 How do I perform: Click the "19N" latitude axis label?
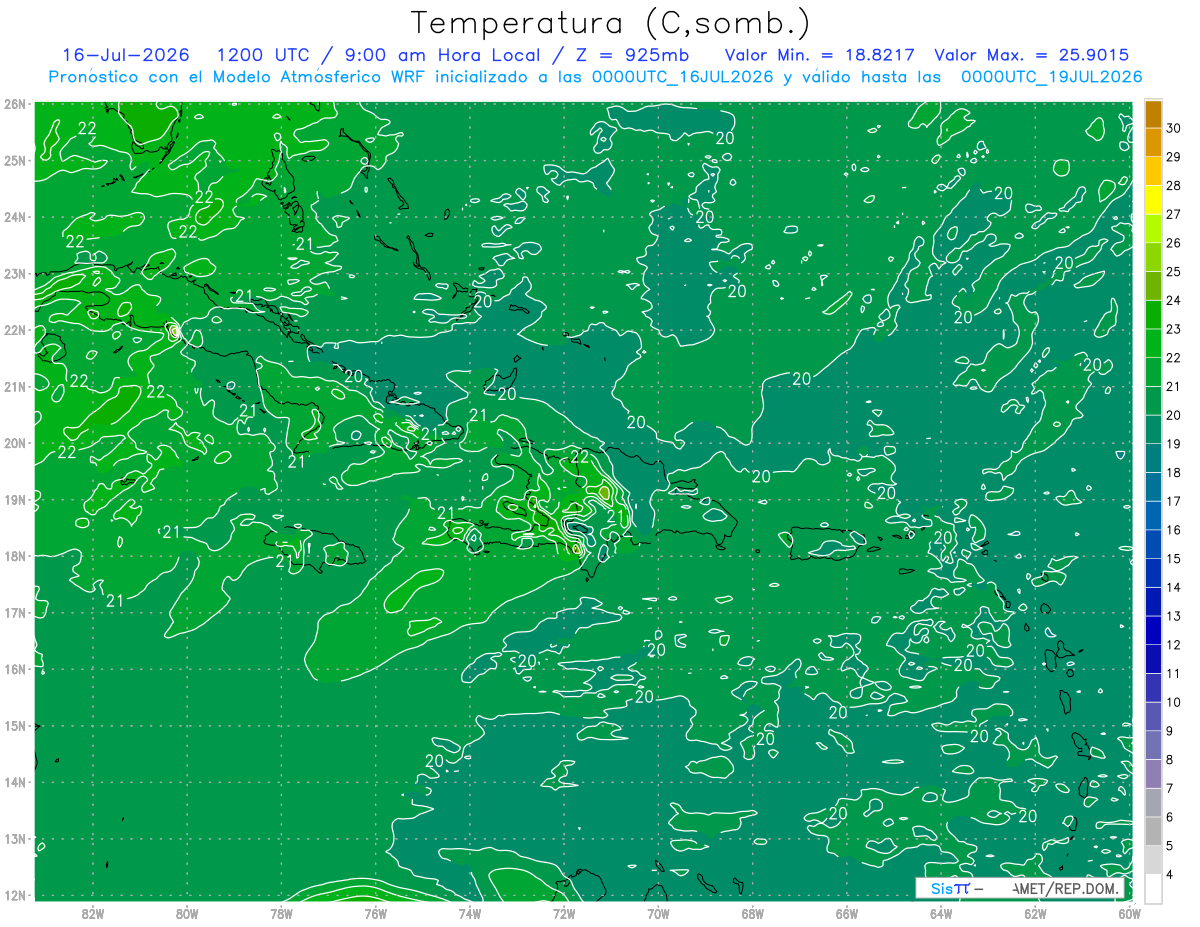[15, 499]
